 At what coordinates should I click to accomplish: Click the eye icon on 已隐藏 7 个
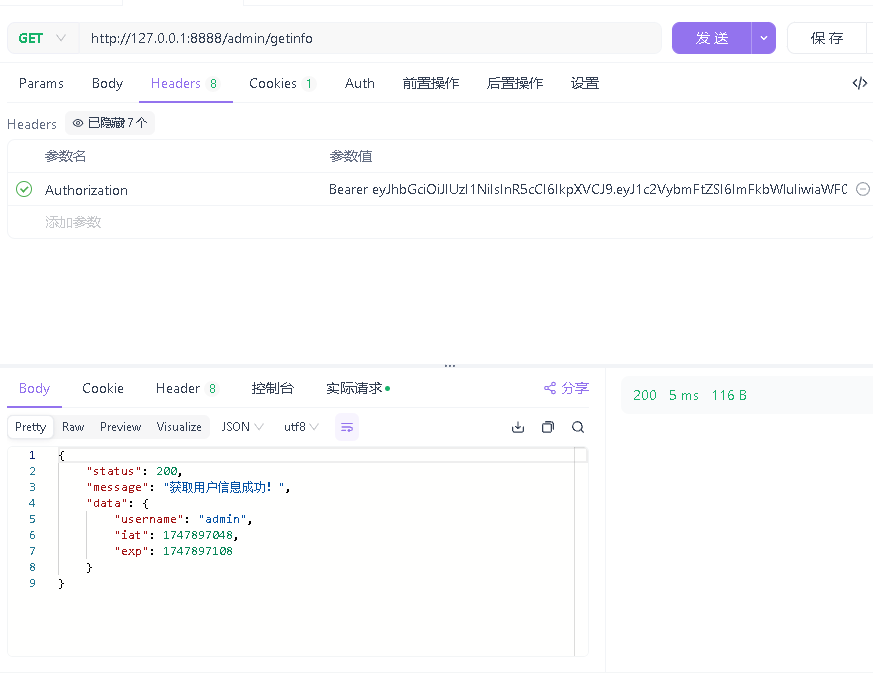coord(78,122)
